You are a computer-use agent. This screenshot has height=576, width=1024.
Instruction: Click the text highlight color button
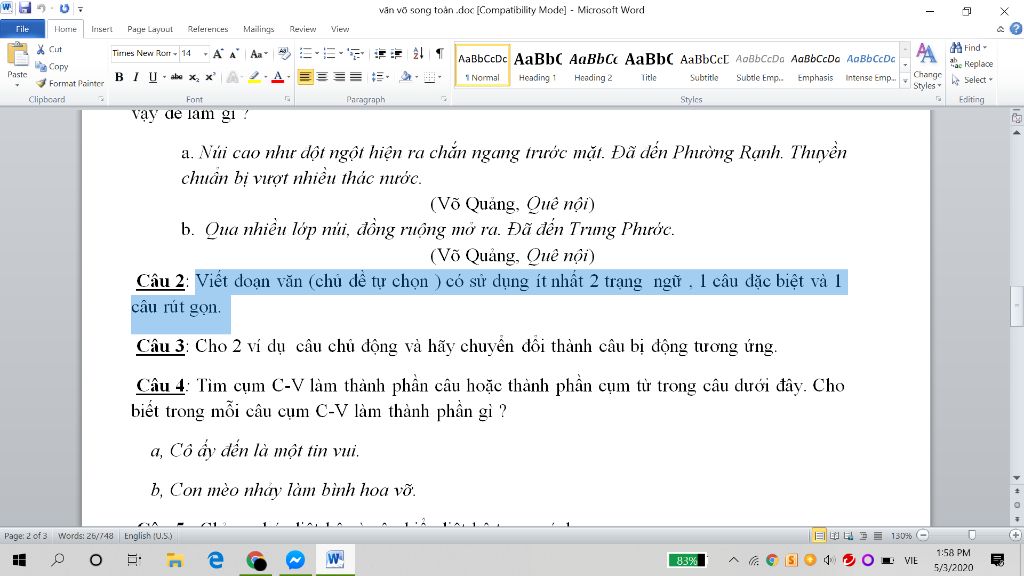[x=254, y=77]
